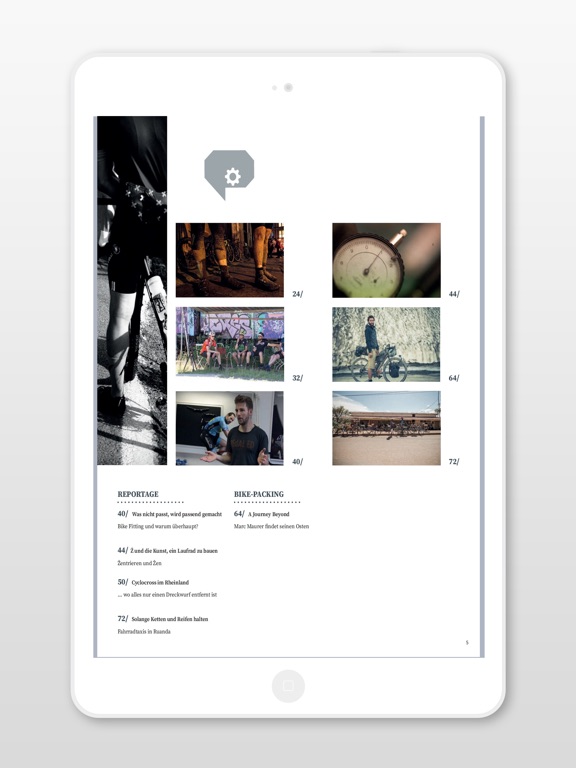Open the page 24 boots photo thumbnail
576x768 pixels.
point(230,260)
